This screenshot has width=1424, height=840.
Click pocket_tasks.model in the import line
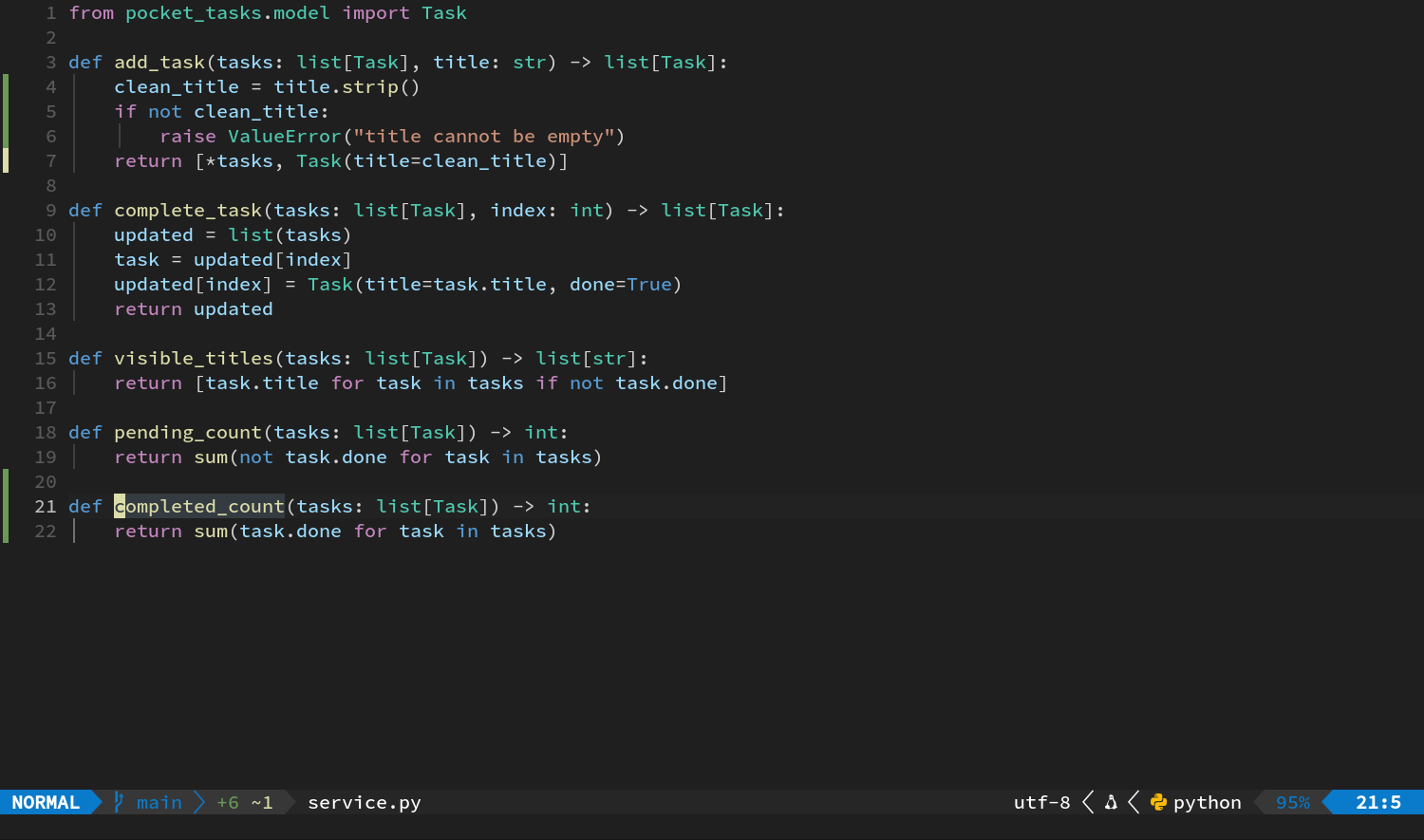tap(228, 13)
